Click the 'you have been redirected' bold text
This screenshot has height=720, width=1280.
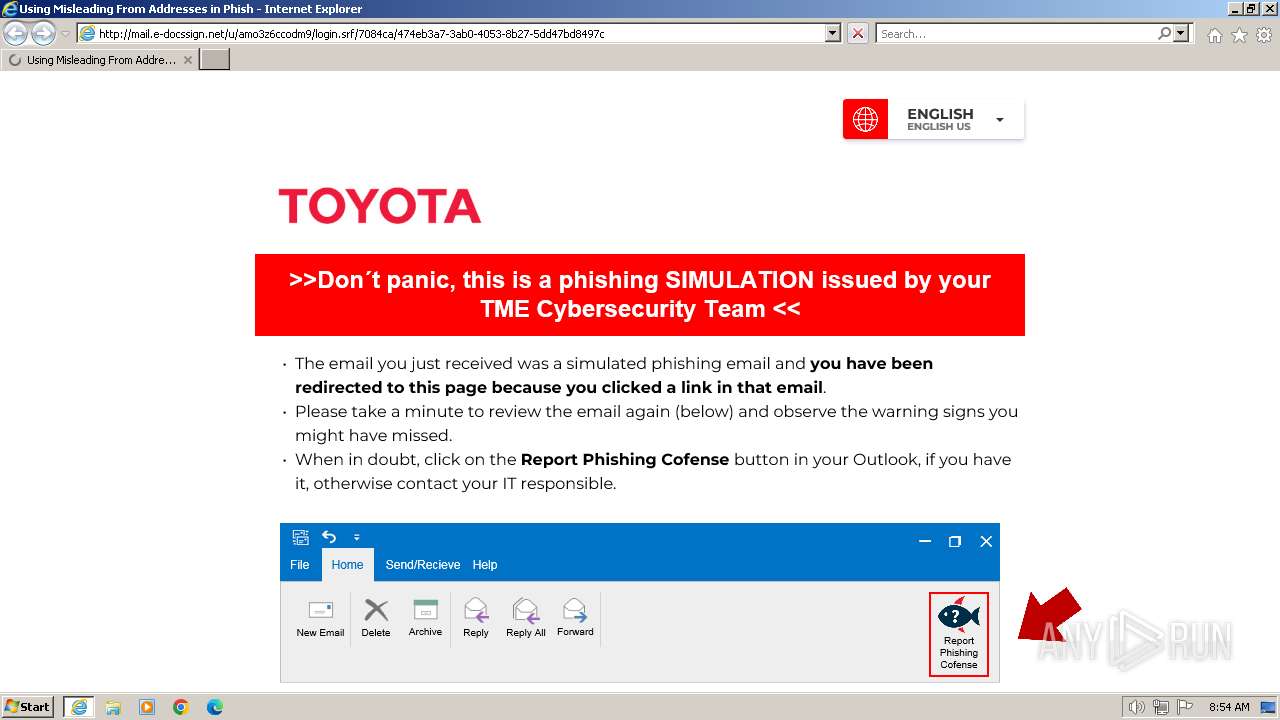[614, 376]
